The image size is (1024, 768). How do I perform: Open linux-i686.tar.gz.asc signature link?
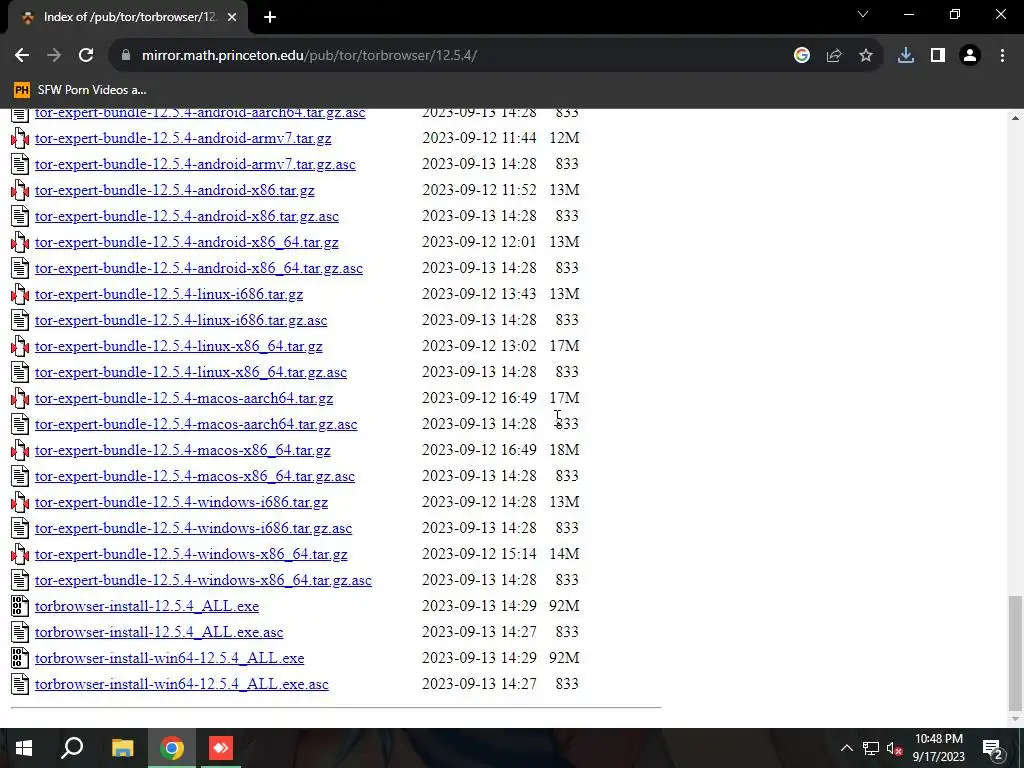click(x=181, y=320)
